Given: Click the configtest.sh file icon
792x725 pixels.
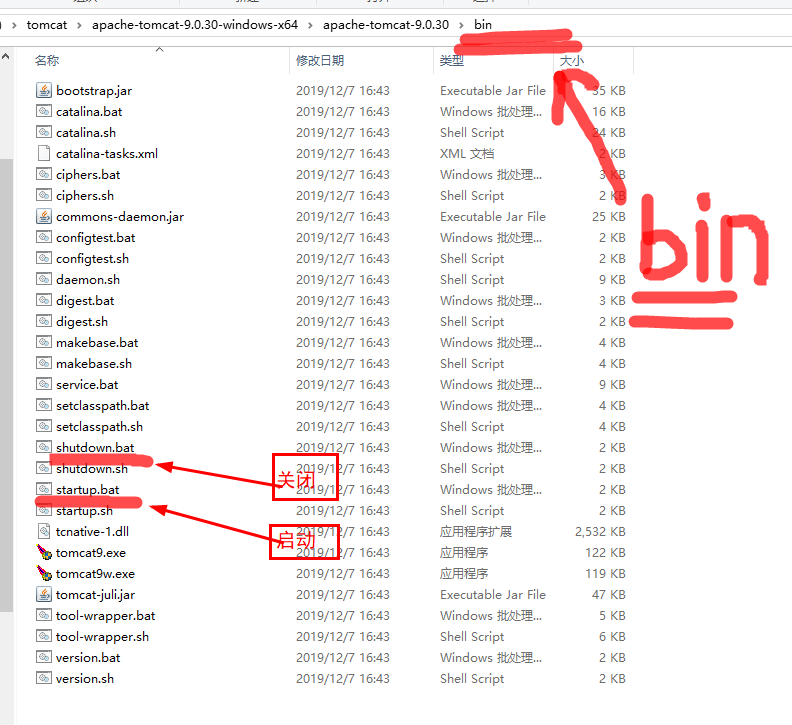Looking at the screenshot, I should pyautogui.click(x=44, y=258).
